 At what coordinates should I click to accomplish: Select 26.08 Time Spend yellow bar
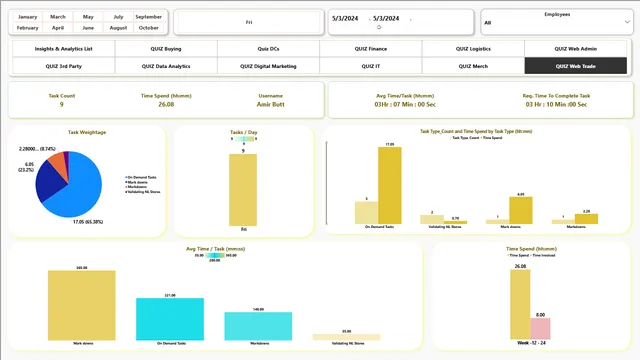pos(520,304)
